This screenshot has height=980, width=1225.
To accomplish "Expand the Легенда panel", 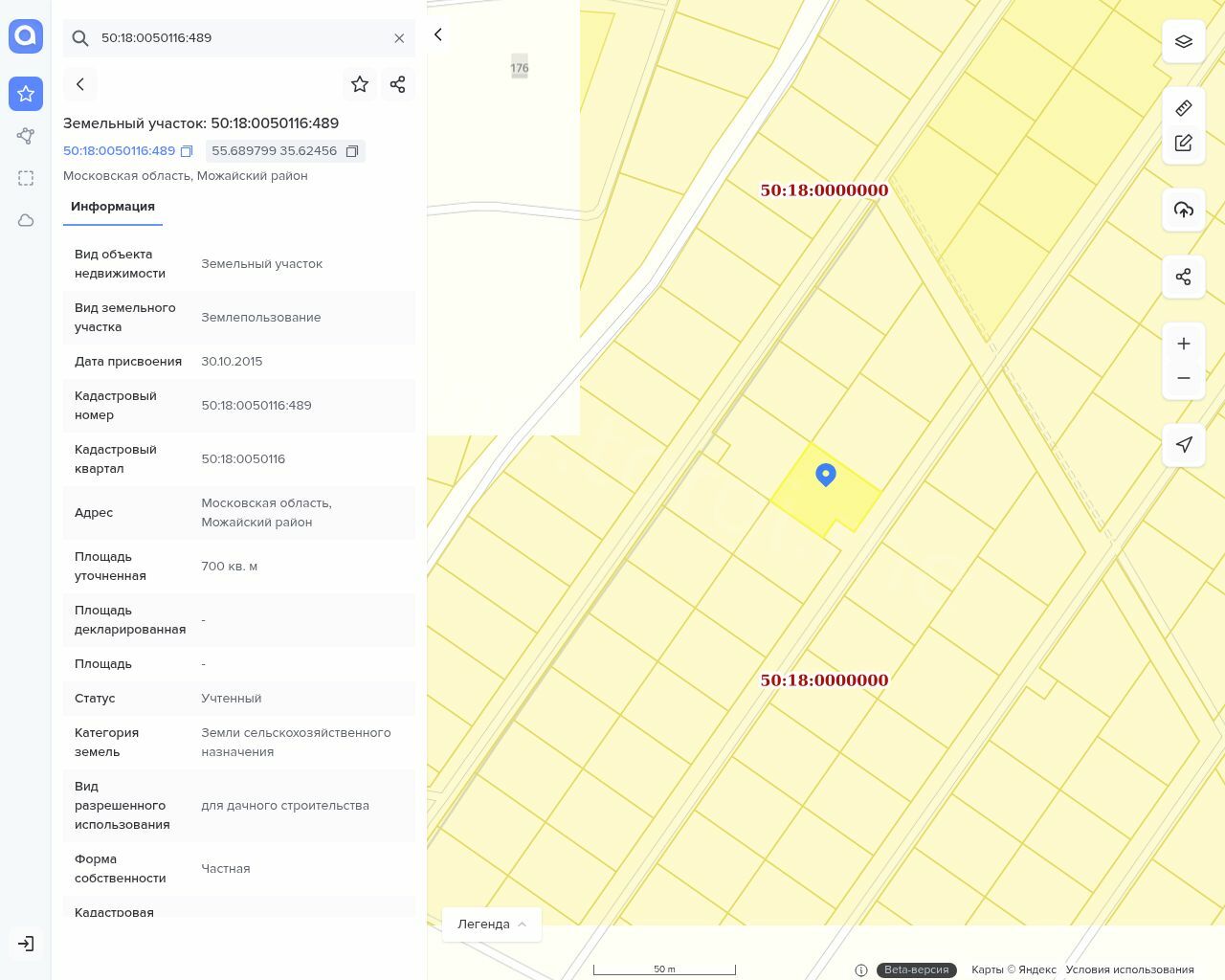I will (492, 924).
